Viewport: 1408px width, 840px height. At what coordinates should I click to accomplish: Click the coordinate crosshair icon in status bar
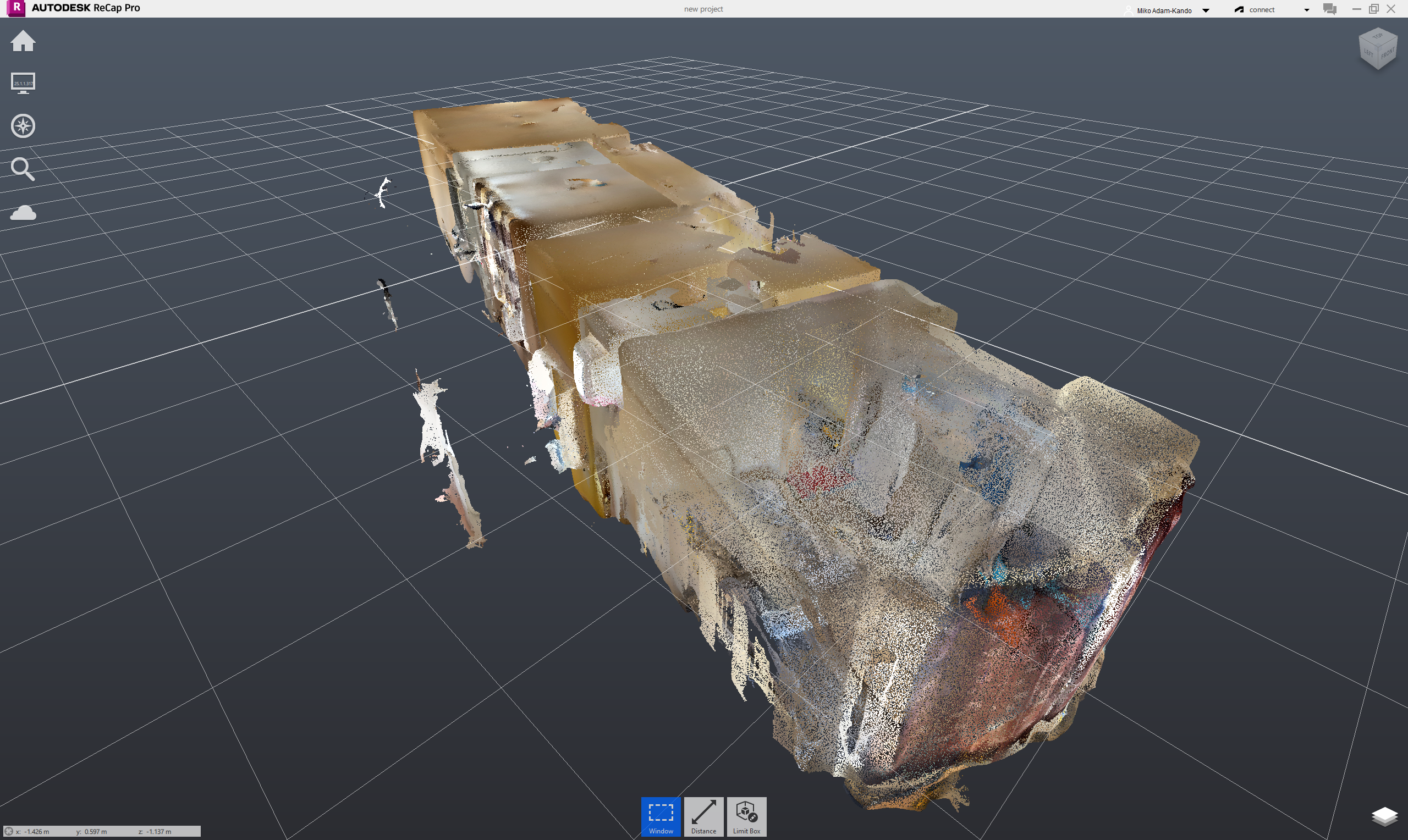tap(8, 832)
